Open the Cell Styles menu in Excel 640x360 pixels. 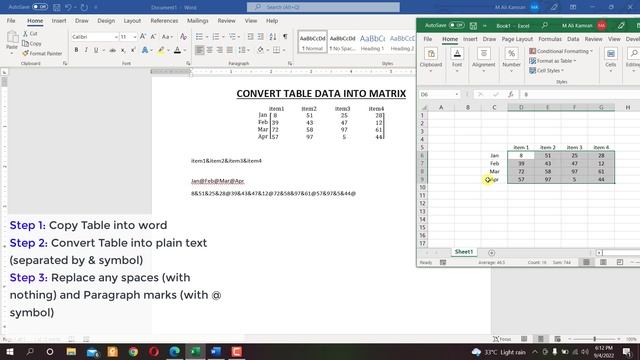546,71
